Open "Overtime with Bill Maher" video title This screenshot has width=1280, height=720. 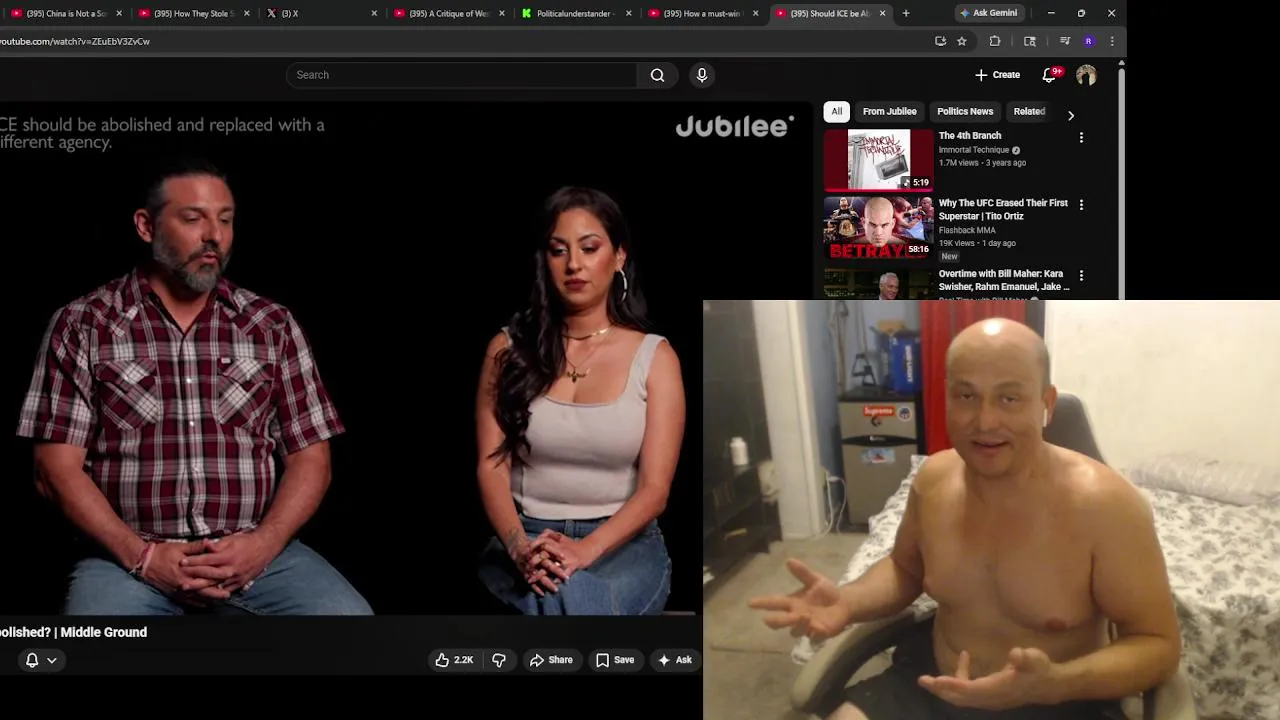click(x=1003, y=280)
